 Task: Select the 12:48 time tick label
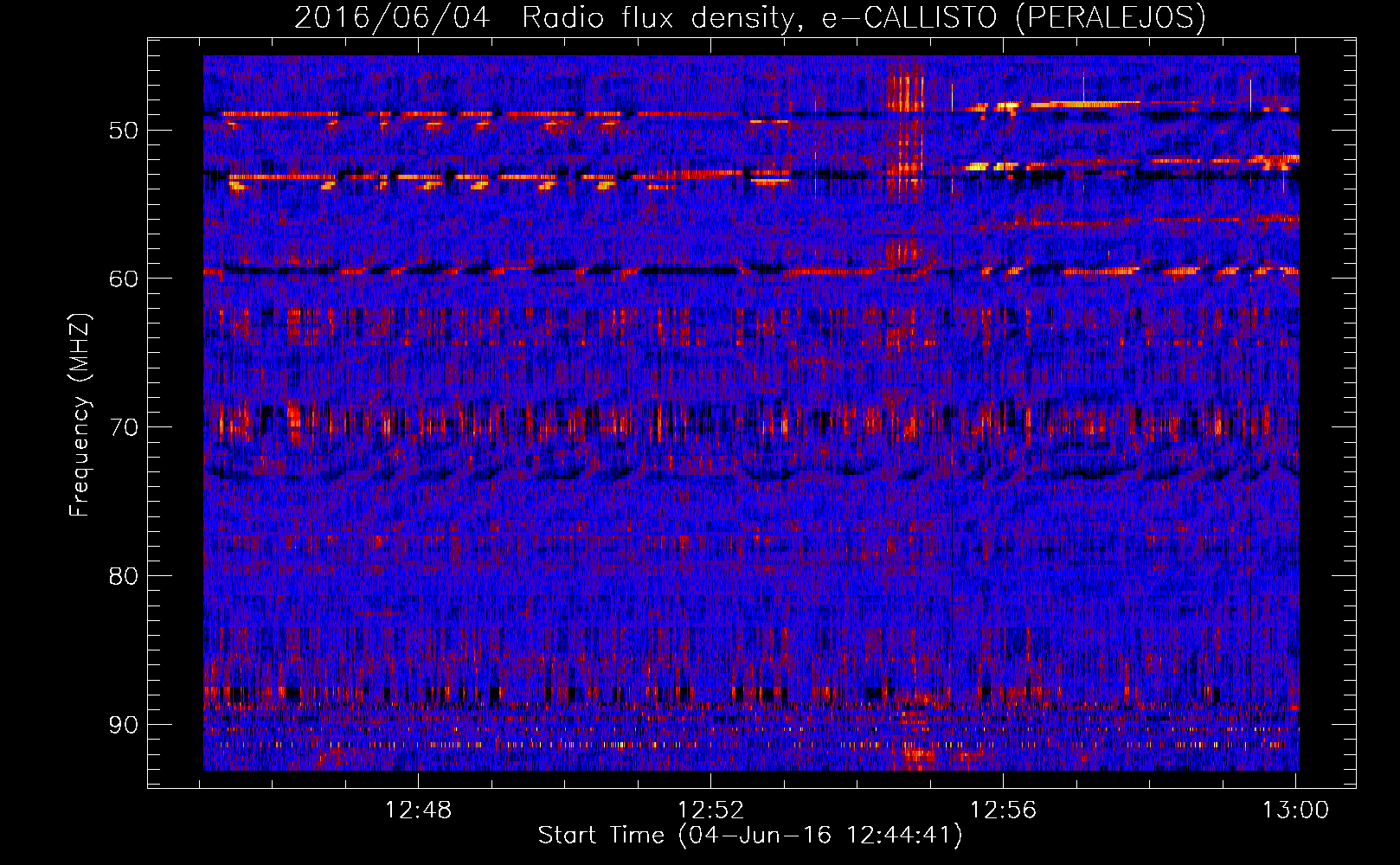click(418, 811)
